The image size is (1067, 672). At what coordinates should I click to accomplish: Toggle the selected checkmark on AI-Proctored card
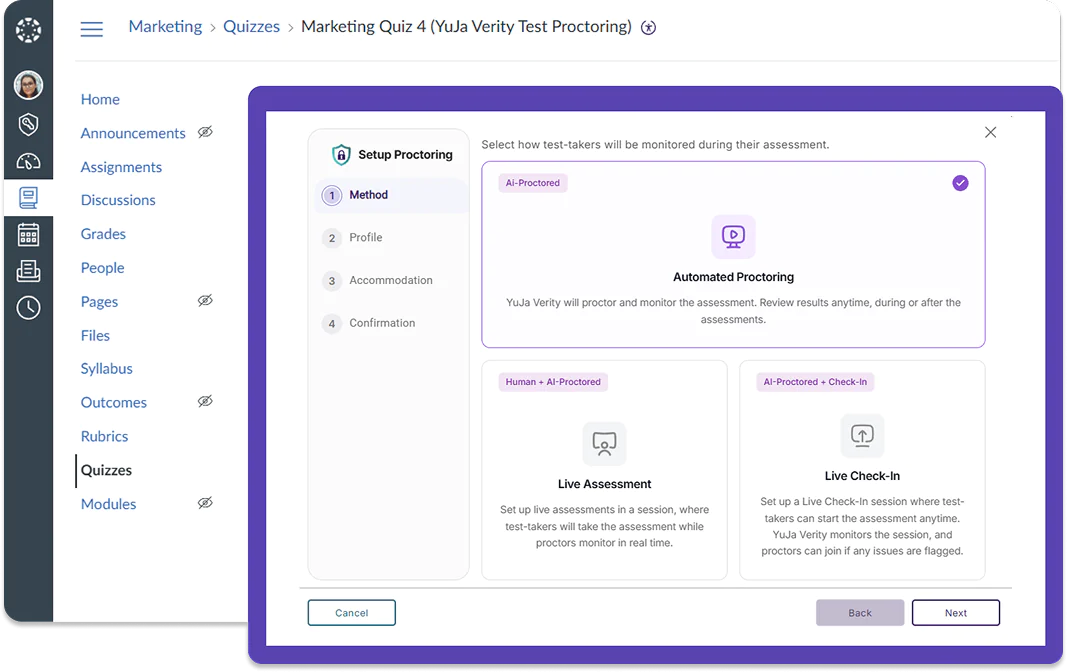click(960, 183)
